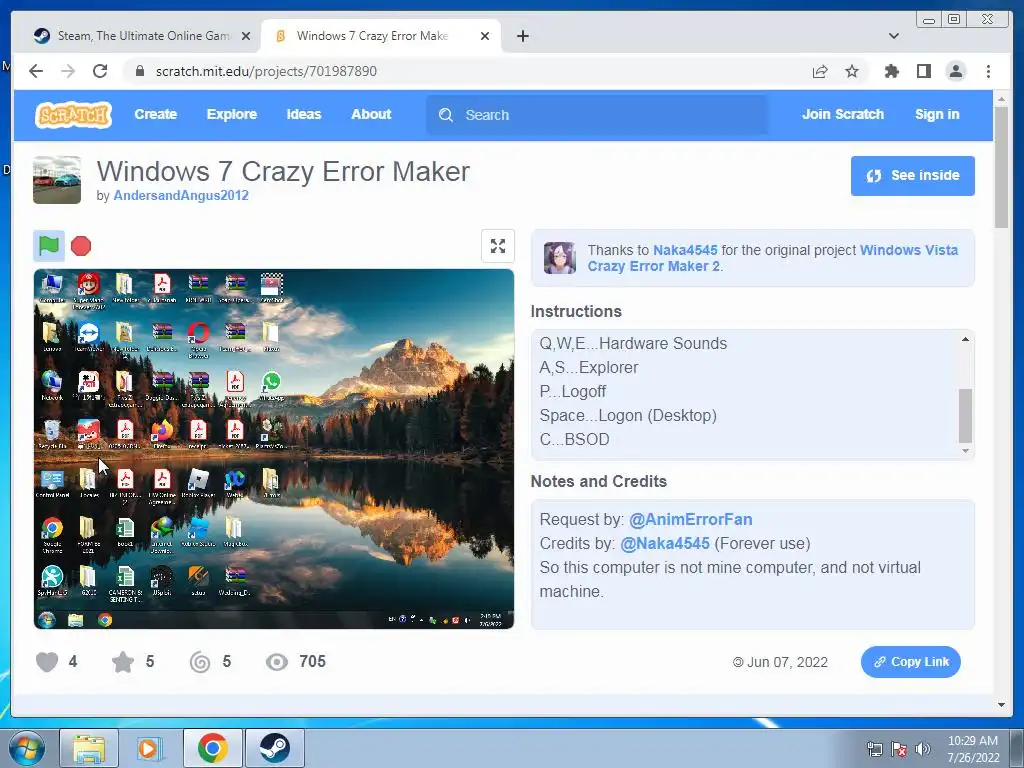Open the Scratch logo home link
This screenshot has height=768, width=1024.
point(73,115)
